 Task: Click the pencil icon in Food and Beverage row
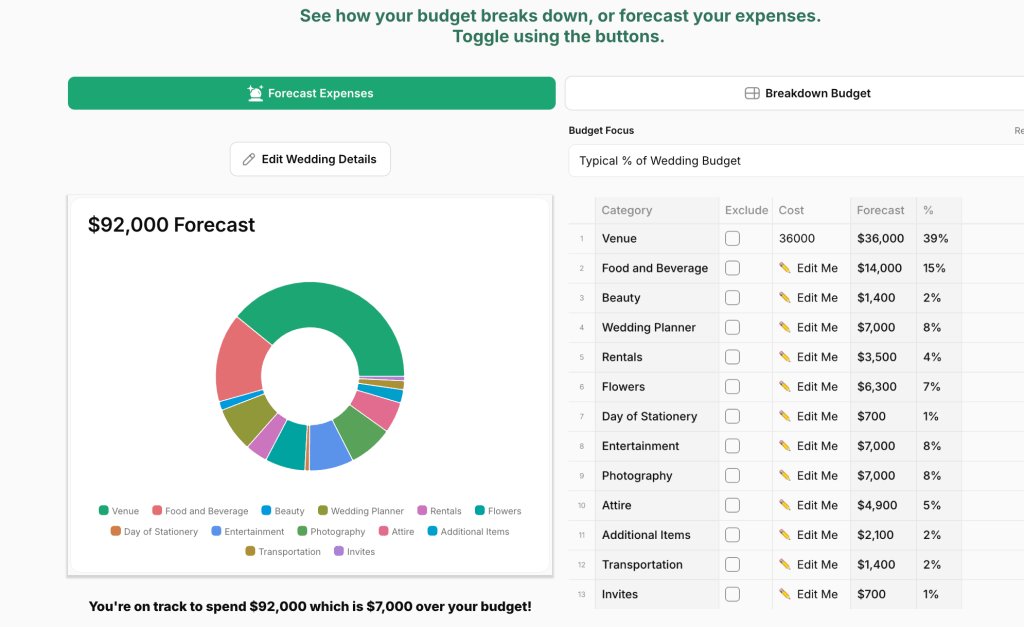pyautogui.click(x=785, y=268)
